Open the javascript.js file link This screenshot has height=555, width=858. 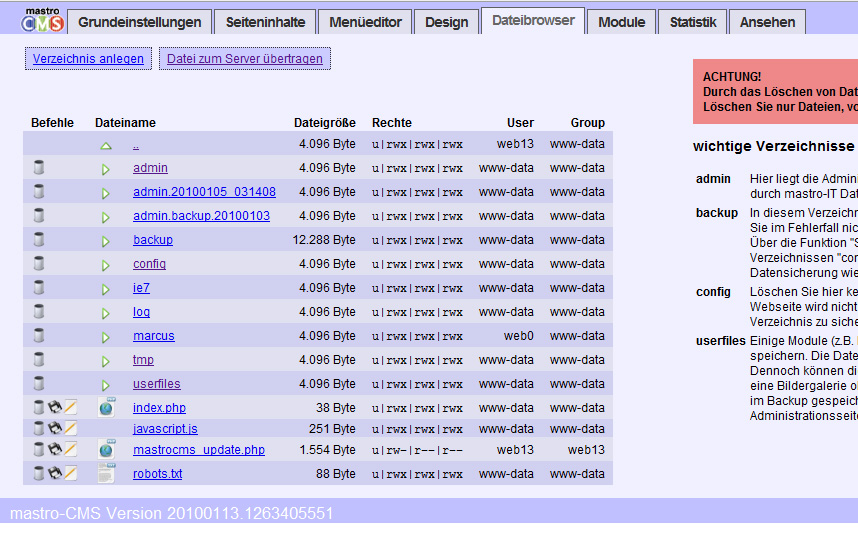pos(165,429)
